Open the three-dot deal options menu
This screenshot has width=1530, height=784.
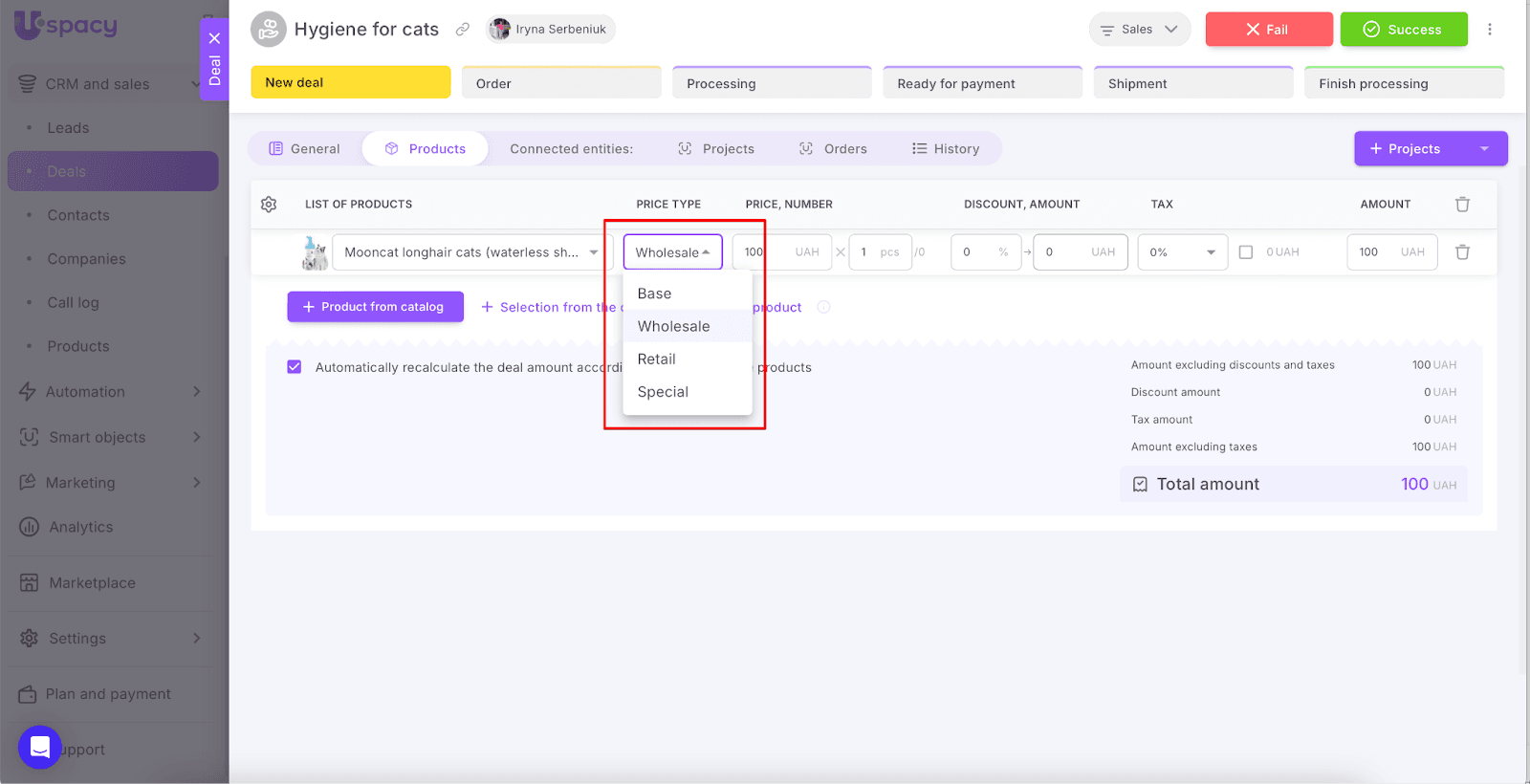pyautogui.click(x=1489, y=30)
